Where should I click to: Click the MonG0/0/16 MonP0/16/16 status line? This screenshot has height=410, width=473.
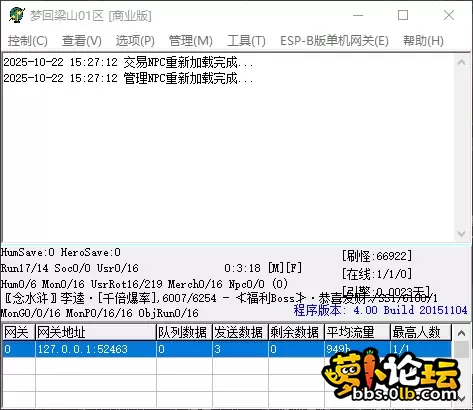(x=100, y=313)
